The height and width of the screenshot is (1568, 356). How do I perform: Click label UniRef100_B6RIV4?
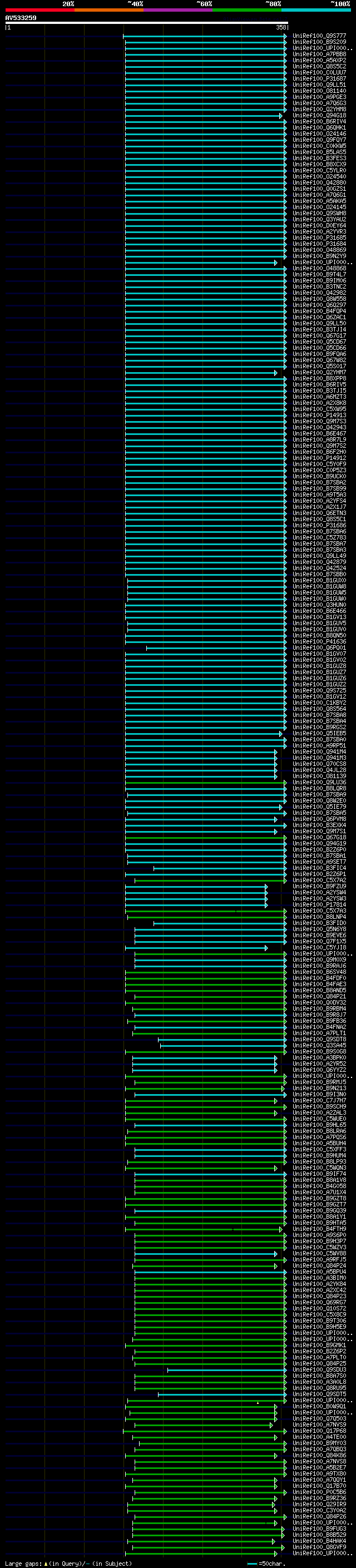pos(319,122)
